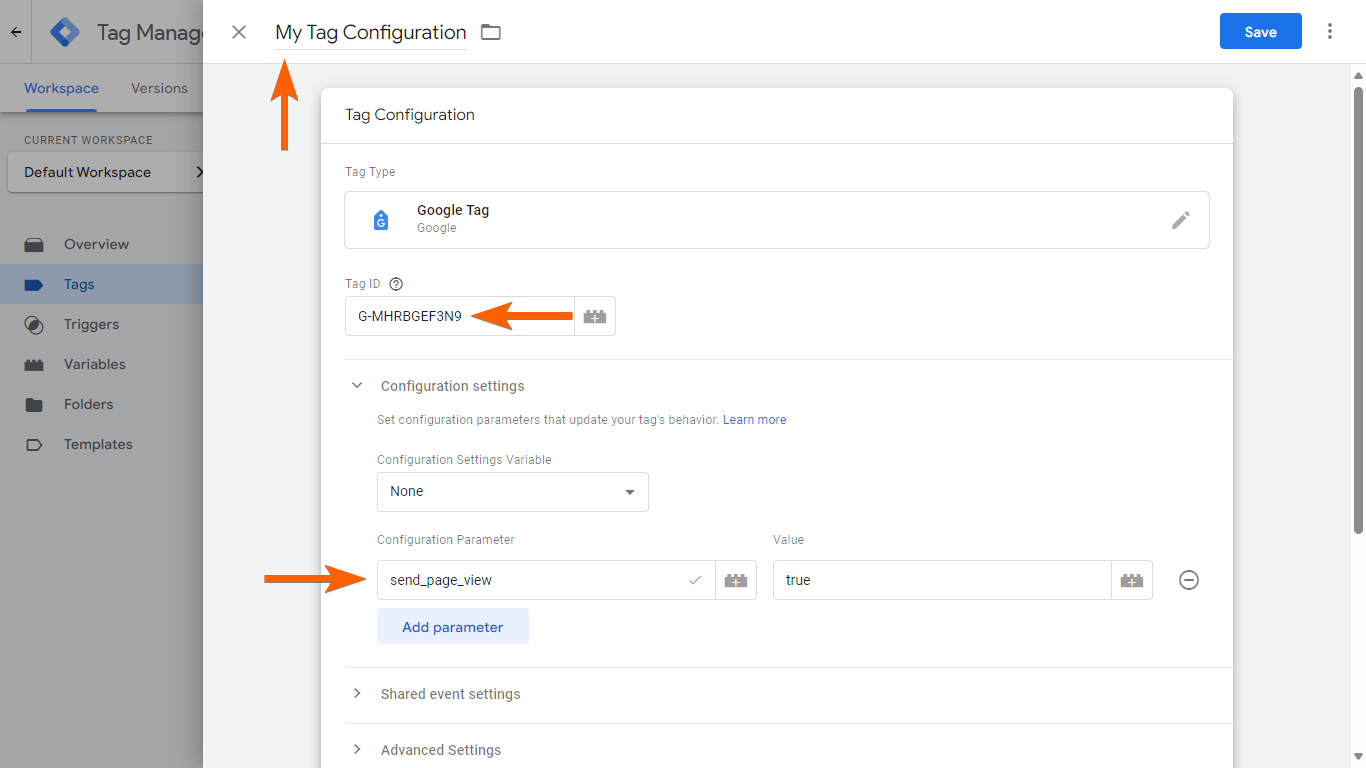This screenshot has height=768, width=1366.
Task: Collapse the Configuration settings section
Action: [357, 386]
